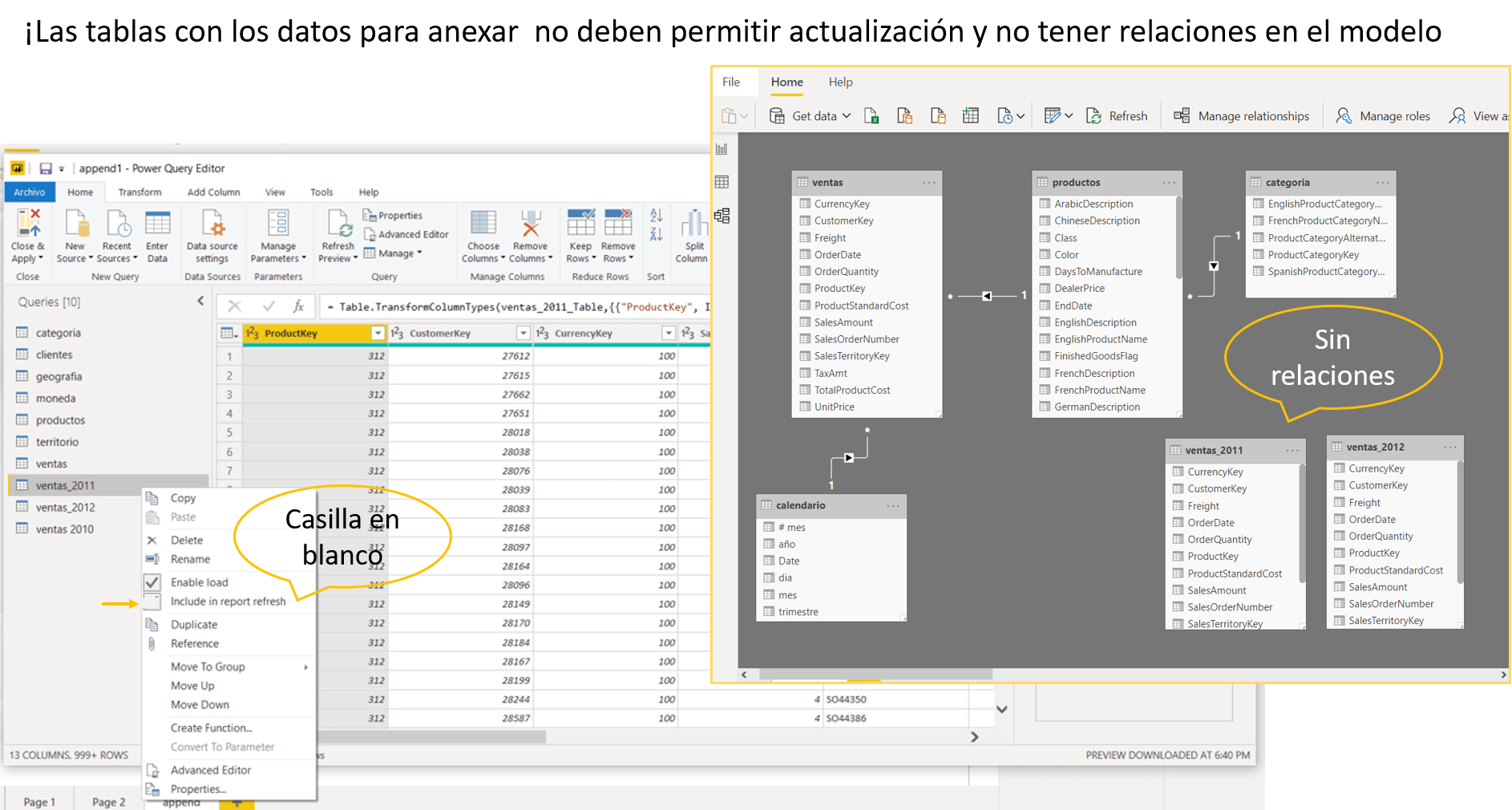
Task: Choose Rename from the context menu
Action: tap(189, 559)
